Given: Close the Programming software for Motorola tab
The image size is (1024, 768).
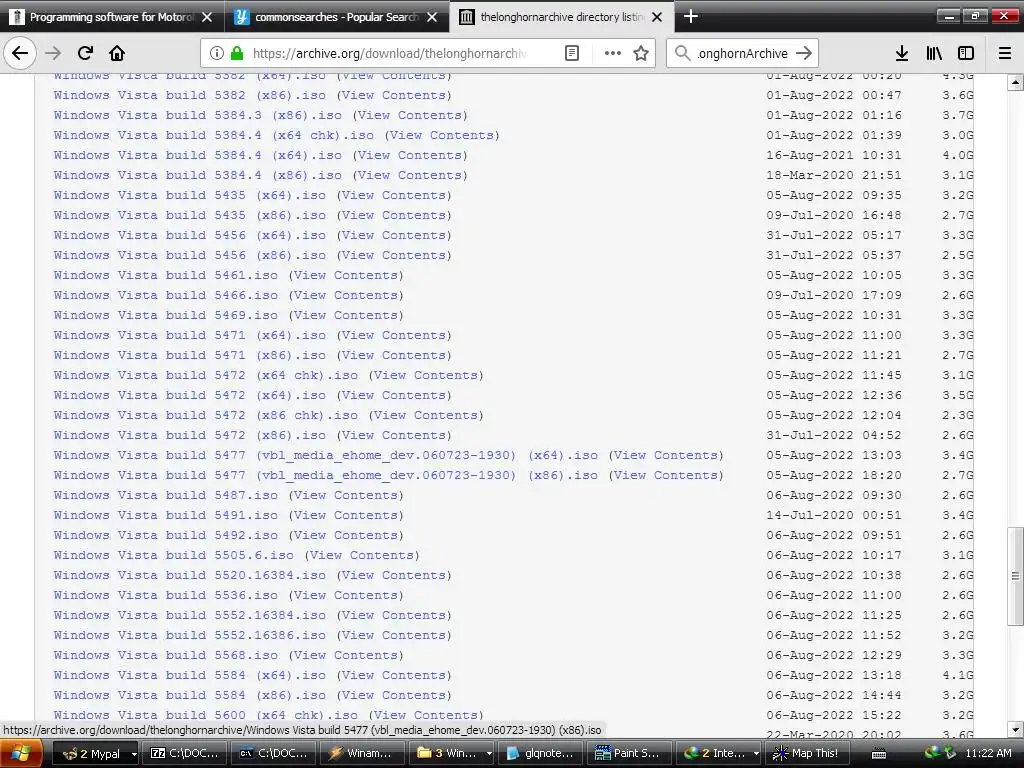Looking at the screenshot, I should click(207, 17).
